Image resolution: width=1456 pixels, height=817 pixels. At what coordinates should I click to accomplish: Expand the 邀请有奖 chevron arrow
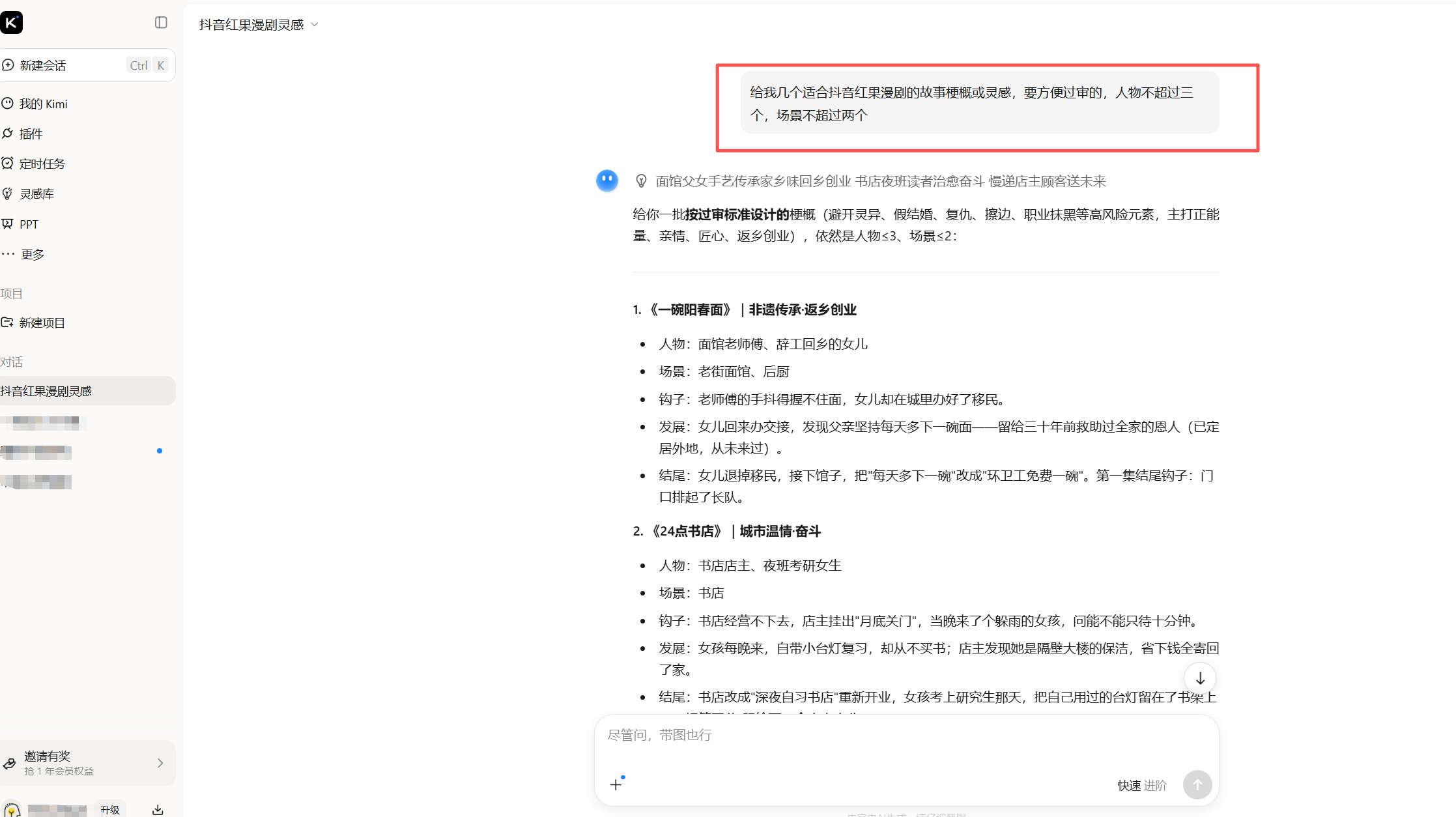pyautogui.click(x=160, y=763)
